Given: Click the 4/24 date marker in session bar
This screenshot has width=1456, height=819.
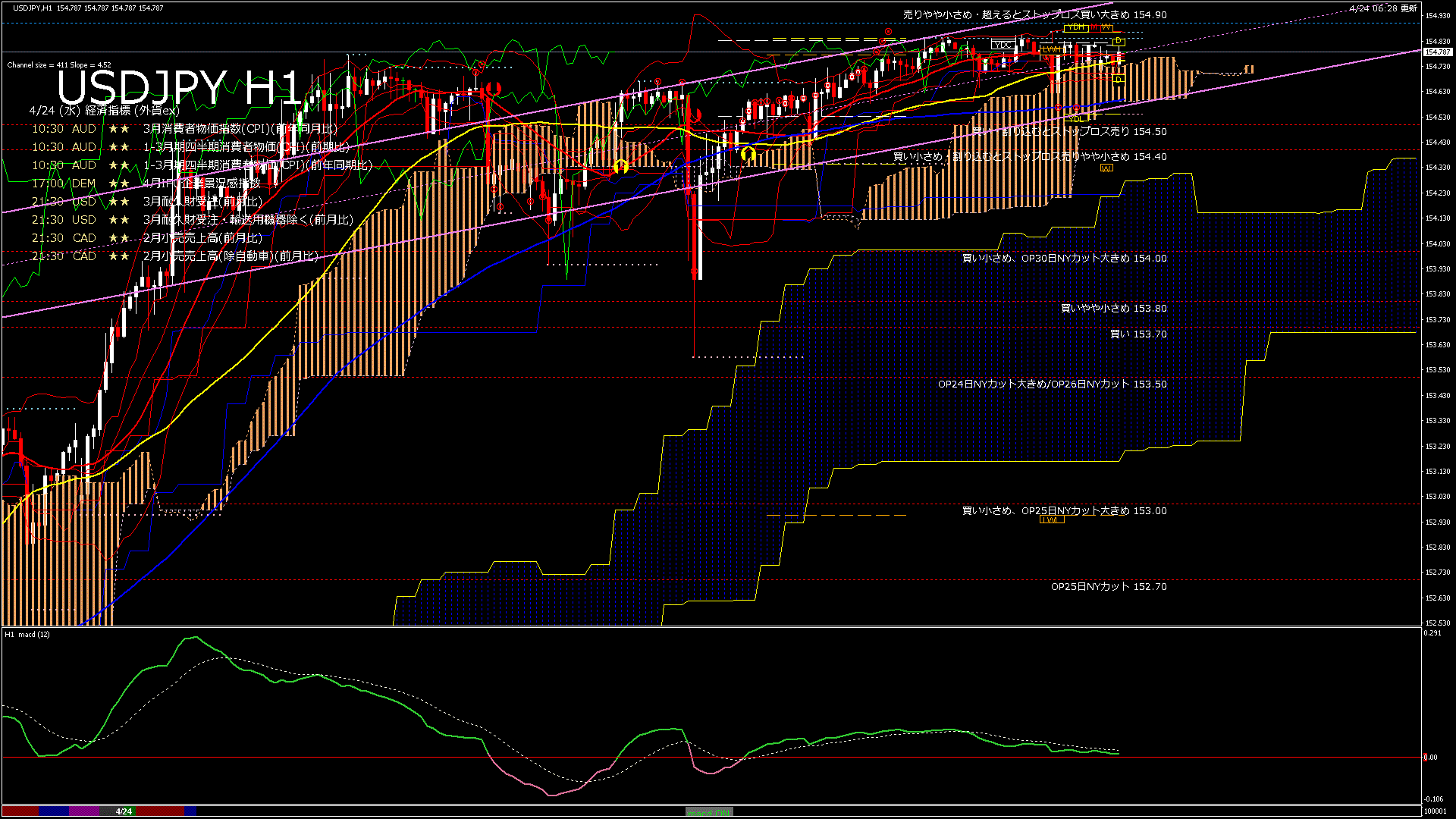Looking at the screenshot, I should (x=124, y=811).
